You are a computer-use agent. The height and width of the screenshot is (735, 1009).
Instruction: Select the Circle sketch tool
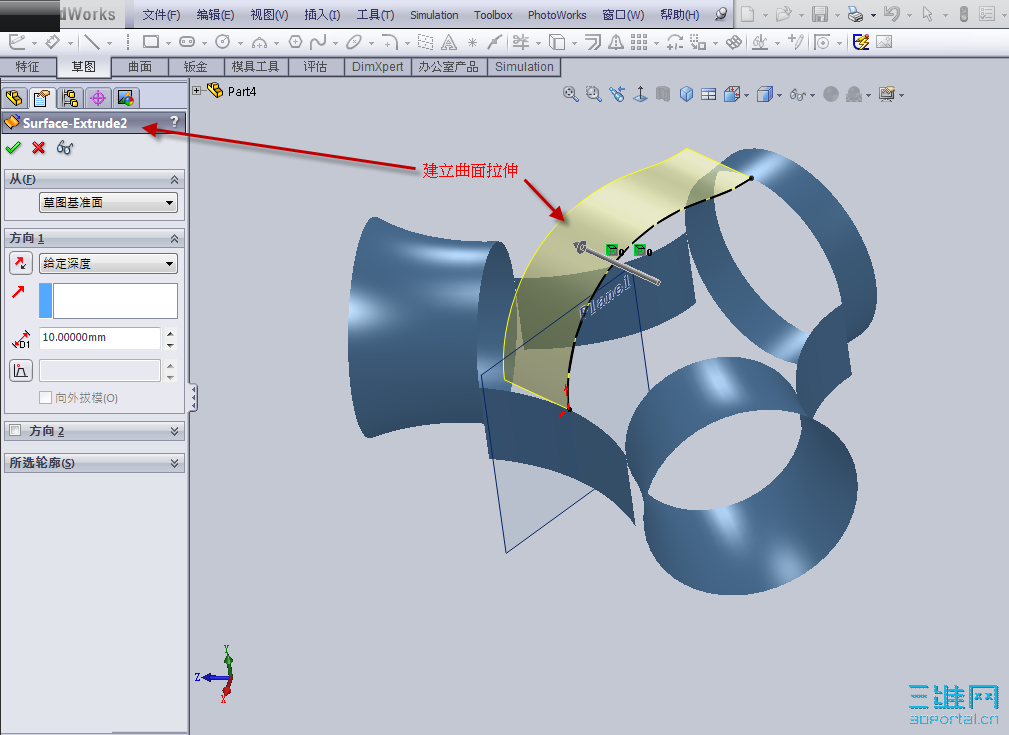click(223, 42)
